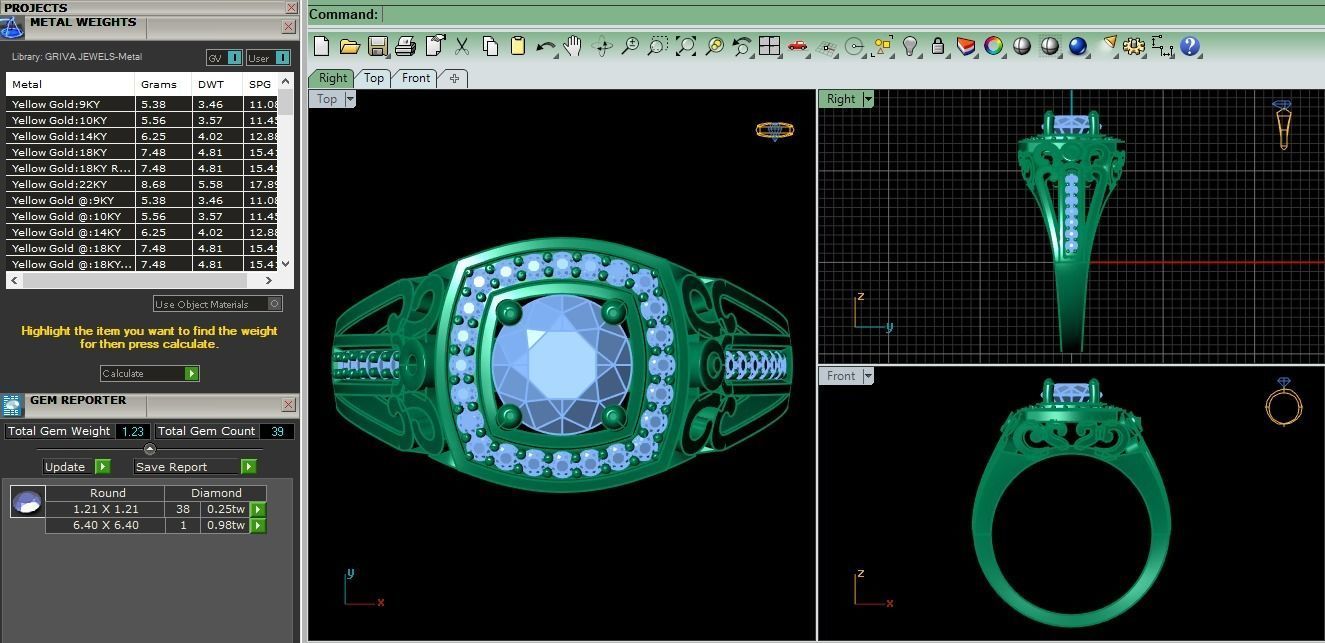Click the Undo View Change icon
This screenshot has height=643, width=1325.
pyautogui.click(x=742, y=46)
